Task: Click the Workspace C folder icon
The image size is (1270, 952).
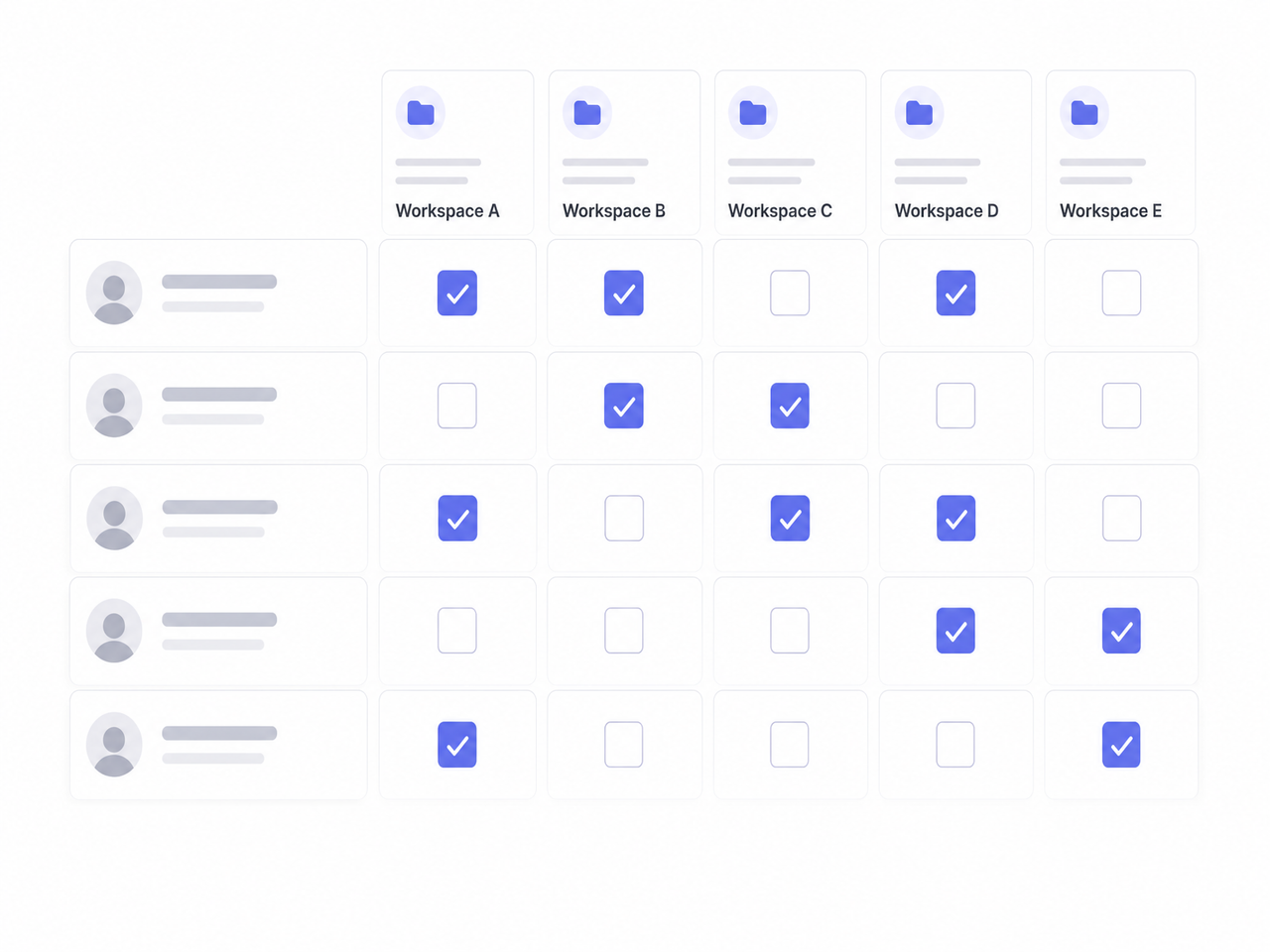Action: click(x=753, y=113)
